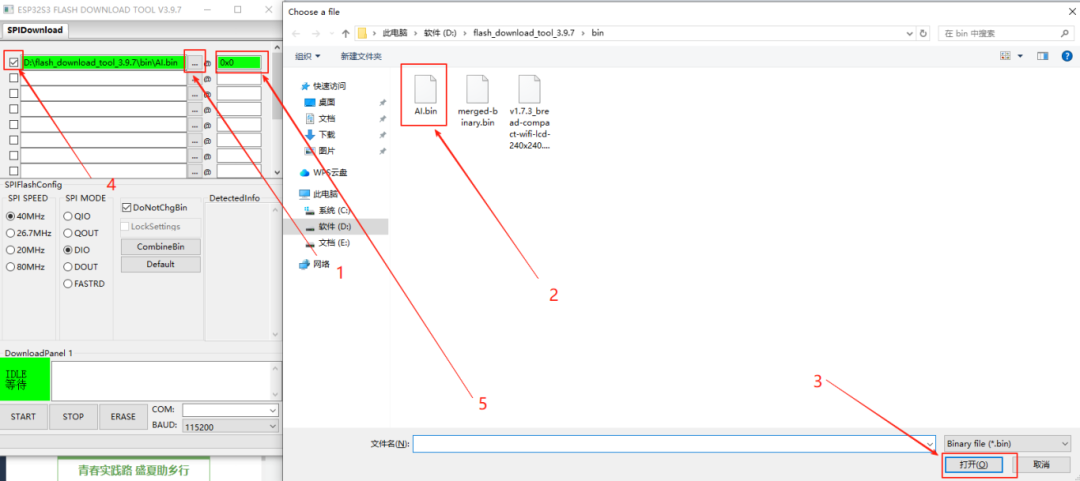The image size is (1080, 481).
Task: Open the 组织 dropdown menu
Action: [308, 57]
